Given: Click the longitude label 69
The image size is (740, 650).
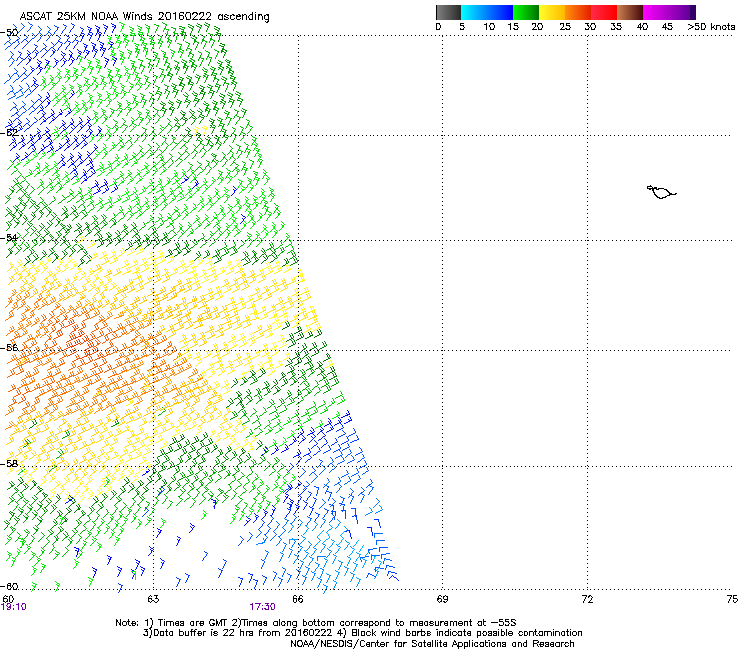Looking at the screenshot, I should (x=442, y=599).
